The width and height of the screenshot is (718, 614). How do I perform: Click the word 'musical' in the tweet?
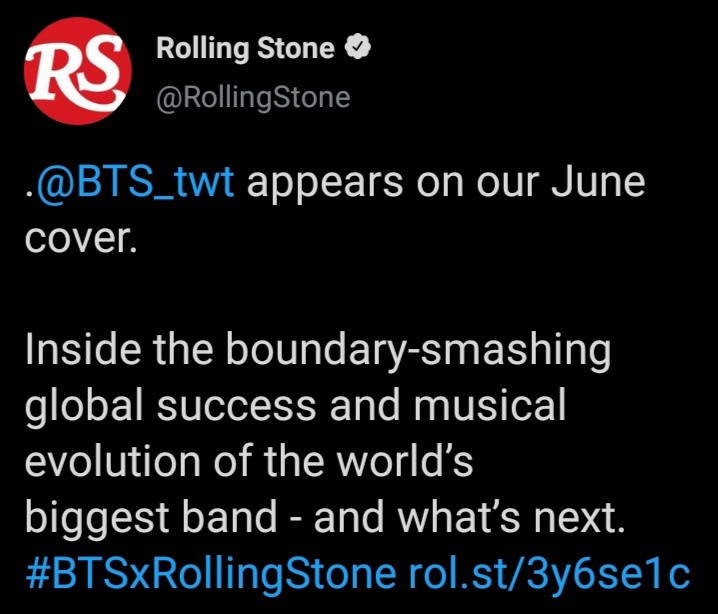click(490, 405)
